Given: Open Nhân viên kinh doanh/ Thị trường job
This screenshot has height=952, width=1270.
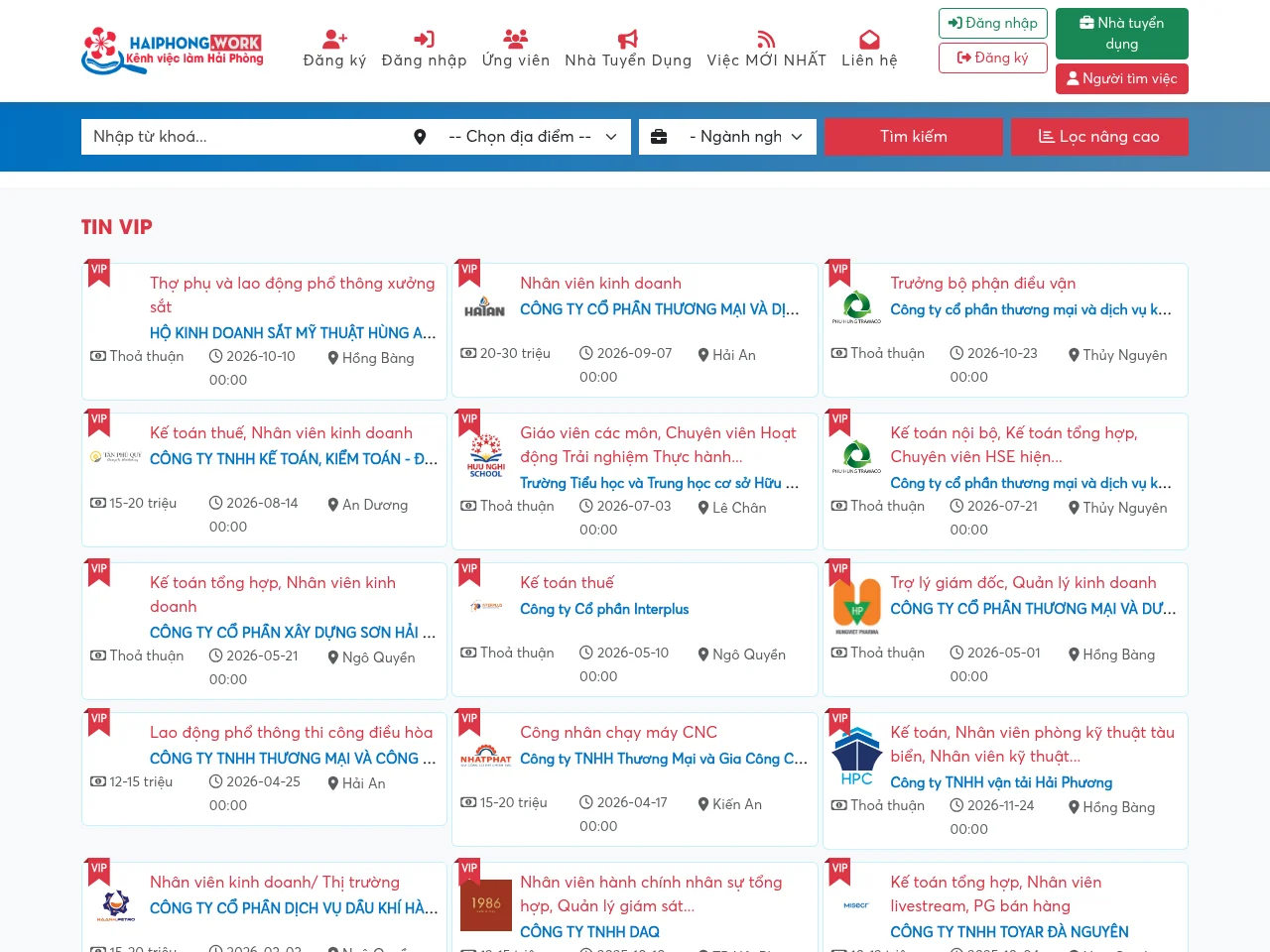Looking at the screenshot, I should 275,883.
